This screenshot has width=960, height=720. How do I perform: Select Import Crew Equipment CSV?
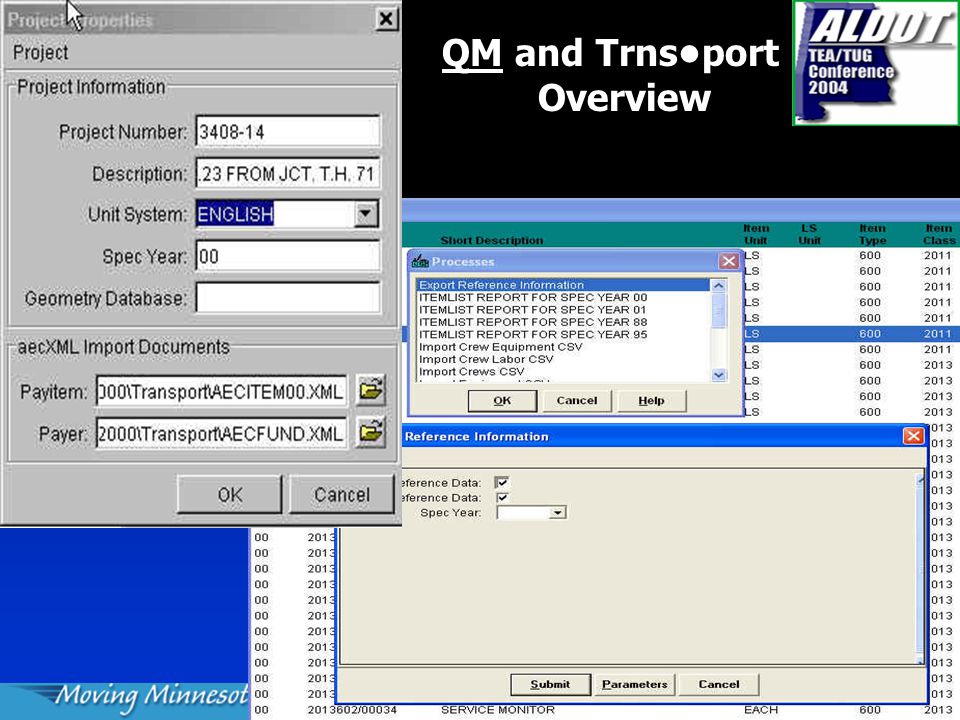point(500,347)
